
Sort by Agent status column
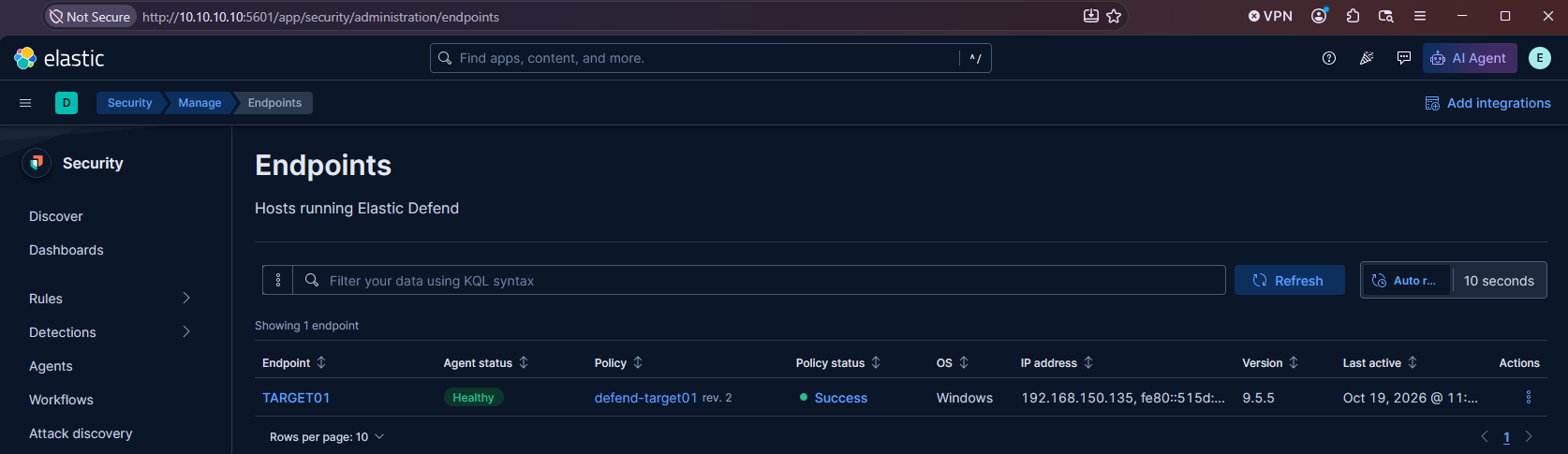point(524,362)
